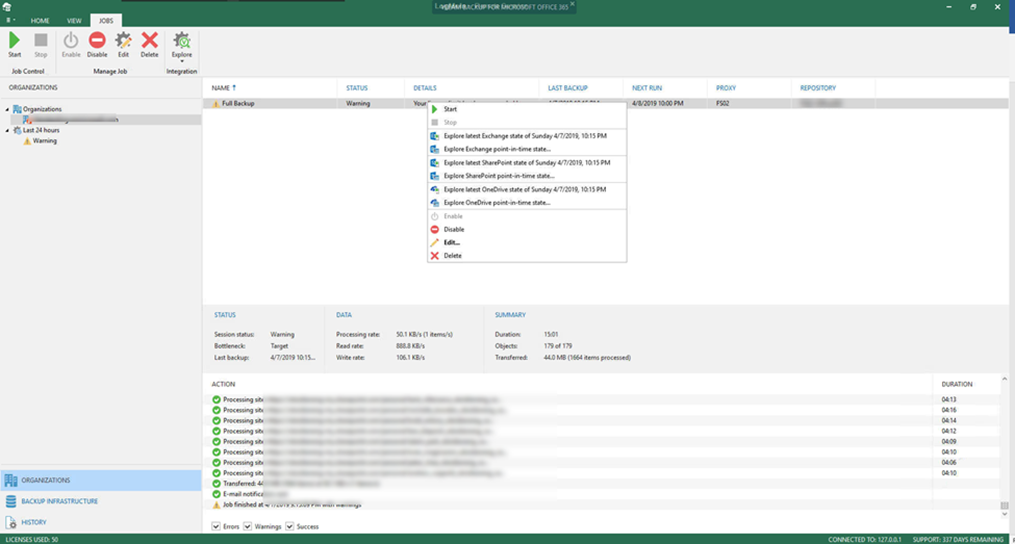Click the Start button in the ribbon
The image size is (1015, 544).
14,45
